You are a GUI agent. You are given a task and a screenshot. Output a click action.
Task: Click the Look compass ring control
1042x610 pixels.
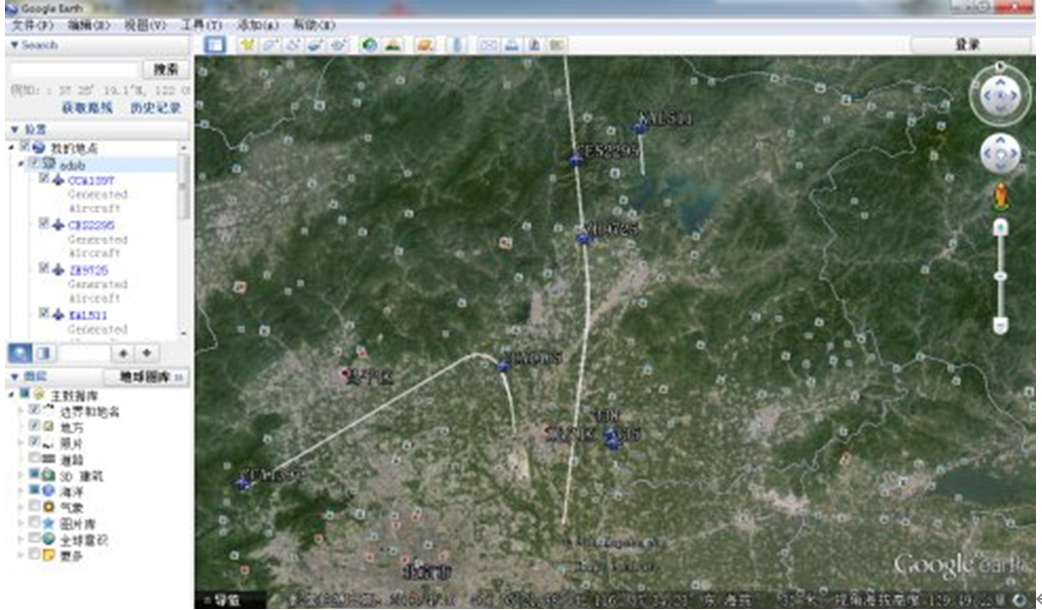1000,96
